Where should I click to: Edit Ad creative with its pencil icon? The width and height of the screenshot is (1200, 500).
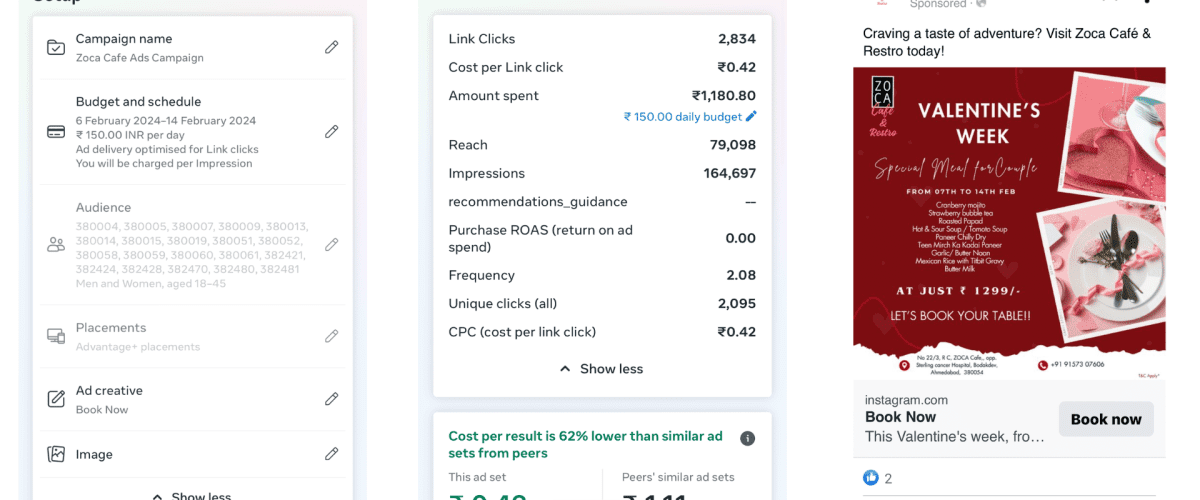click(x=331, y=399)
